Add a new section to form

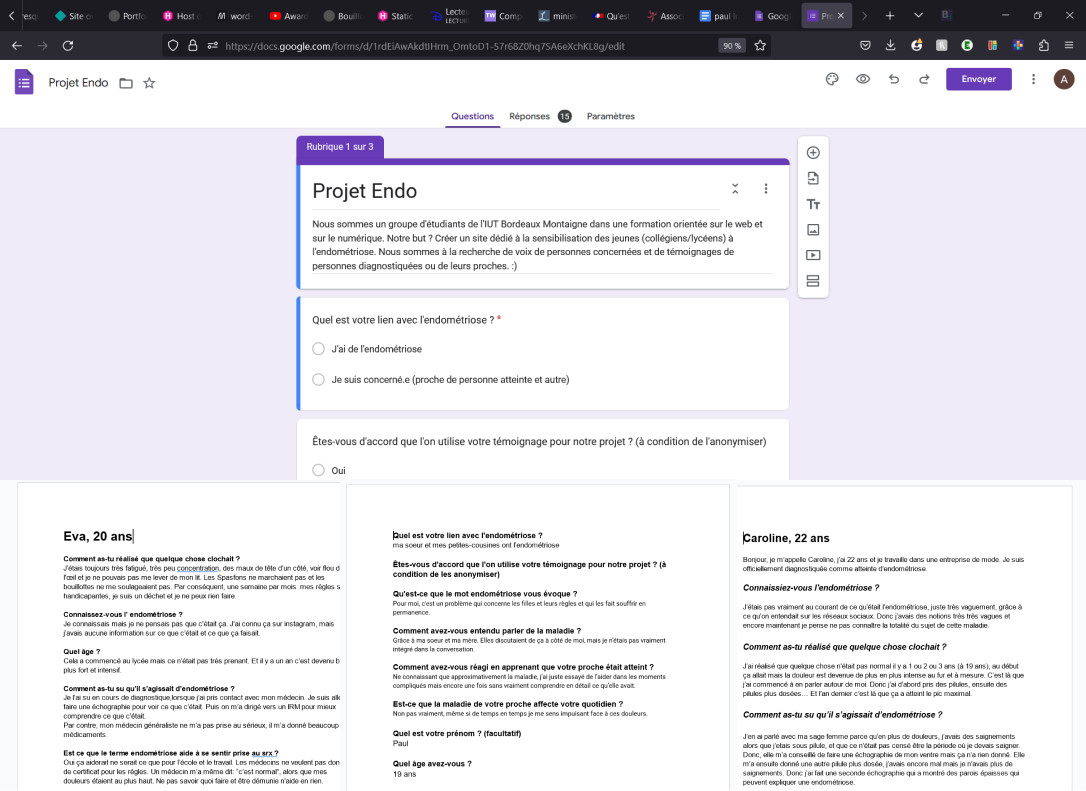pos(813,280)
